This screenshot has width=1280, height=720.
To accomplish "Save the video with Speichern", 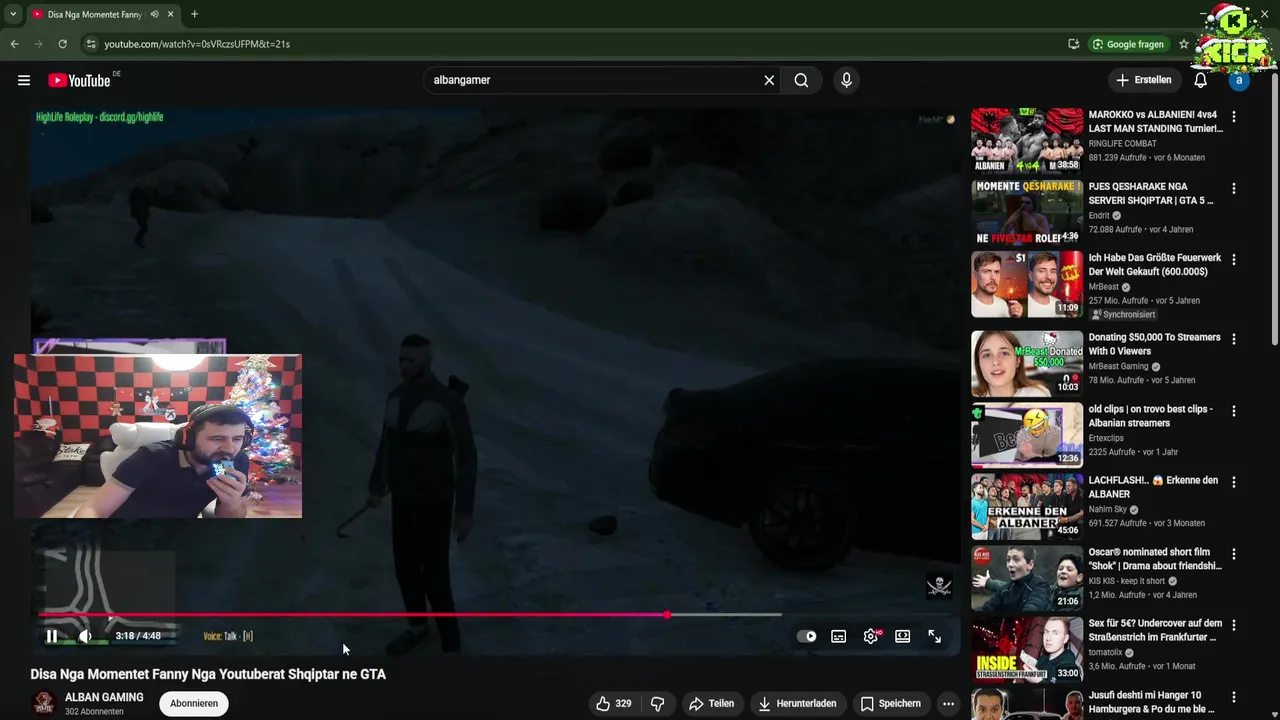I will click(891, 704).
